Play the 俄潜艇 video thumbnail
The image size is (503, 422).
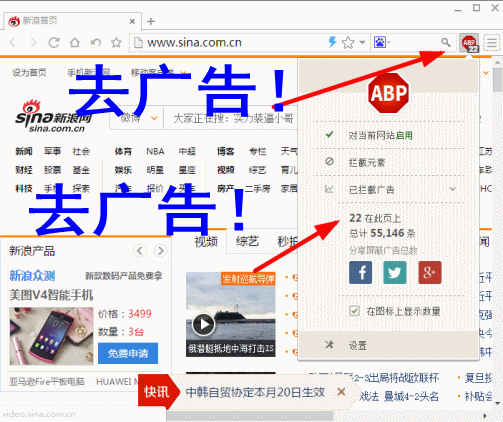point(203,324)
